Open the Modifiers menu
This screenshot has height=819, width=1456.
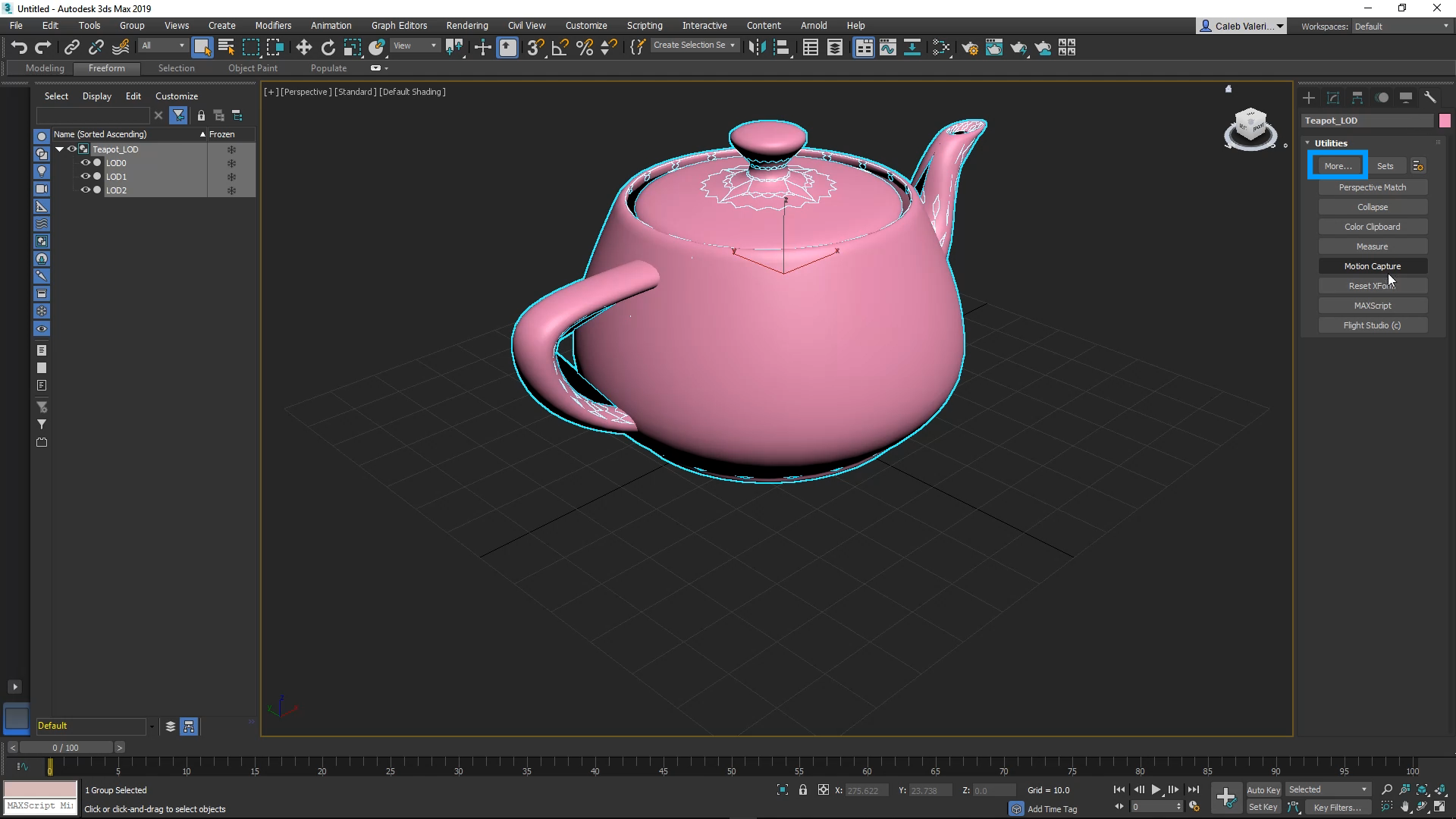coord(273,25)
